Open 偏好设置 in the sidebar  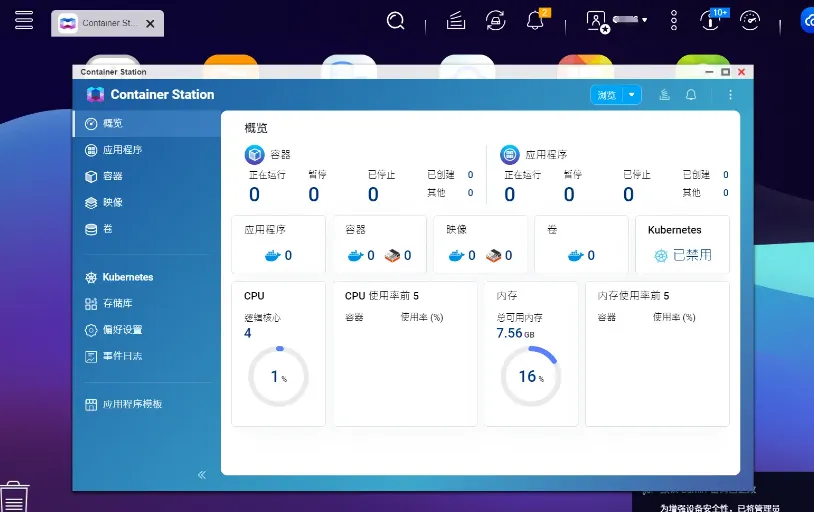pos(147,330)
